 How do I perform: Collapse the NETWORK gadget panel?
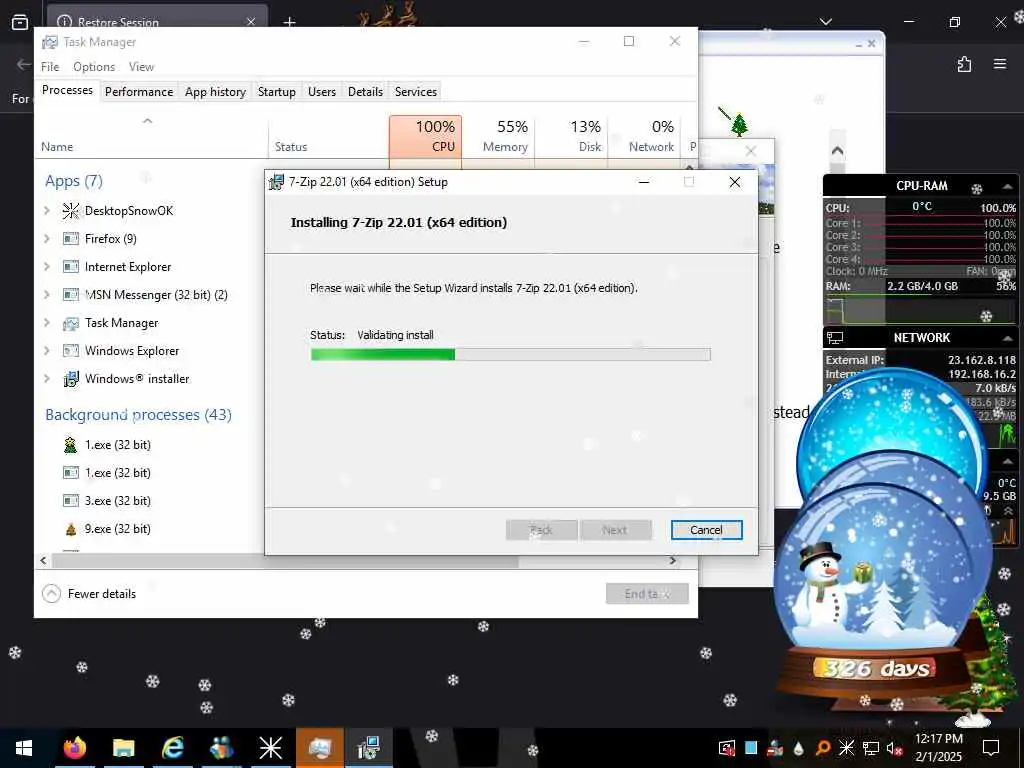[x=1008, y=338]
